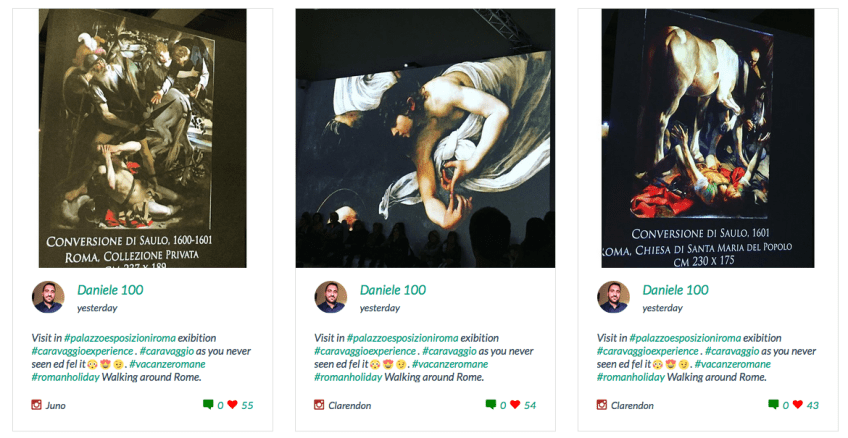Open the #palazzoesposizioniroma hashtag in the first card
Image resolution: width=848 pixels, height=438 pixels.
120,339
